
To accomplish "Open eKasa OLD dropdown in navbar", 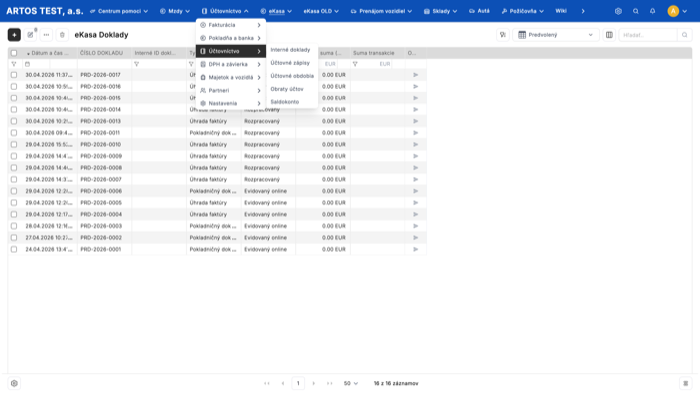I will pos(321,11).
